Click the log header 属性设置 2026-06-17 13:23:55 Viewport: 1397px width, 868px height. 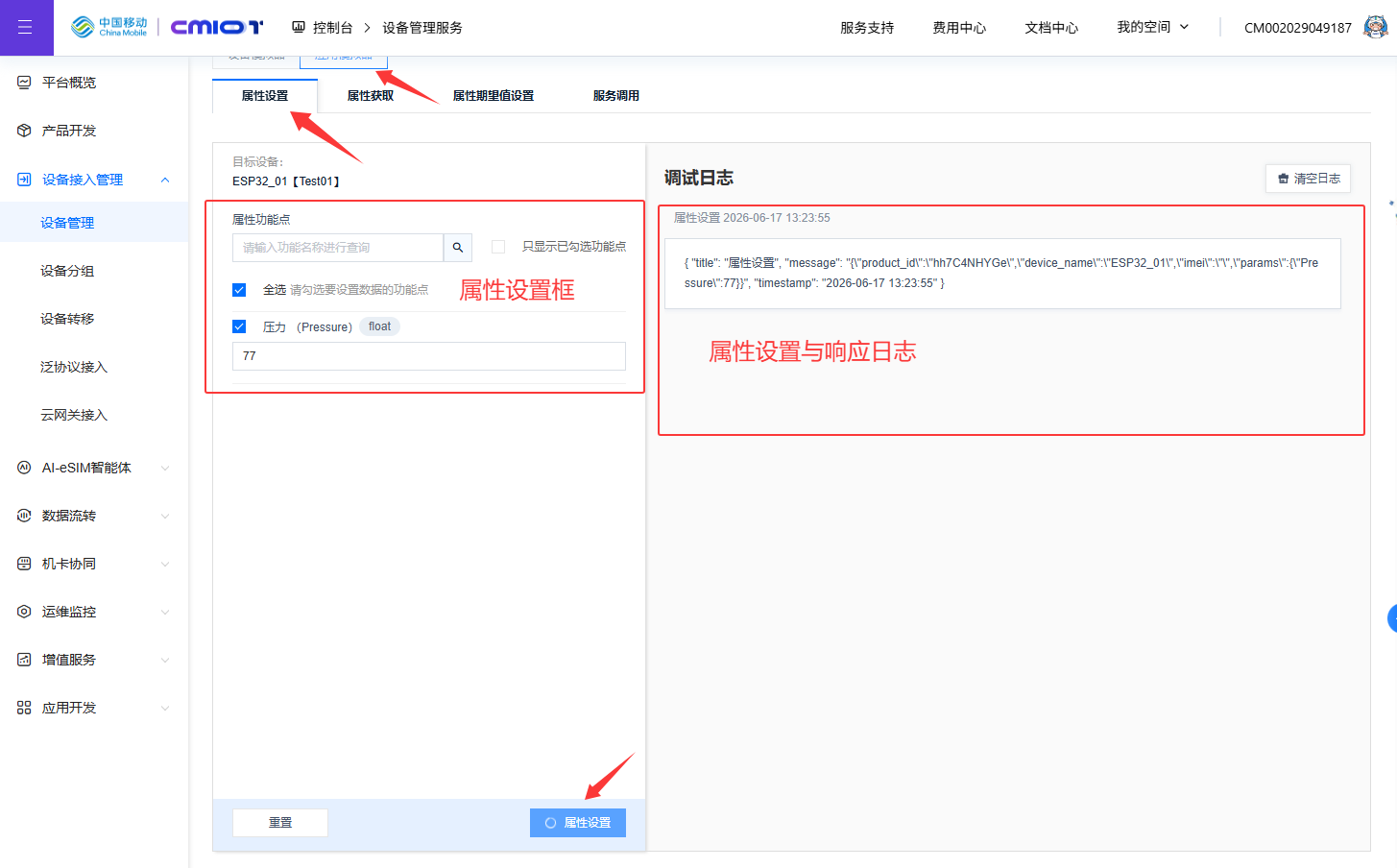click(752, 218)
